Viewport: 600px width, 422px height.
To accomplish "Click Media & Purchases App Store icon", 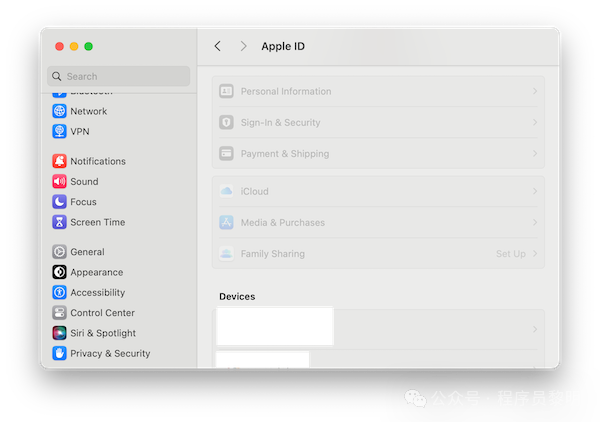I will tap(226, 222).
